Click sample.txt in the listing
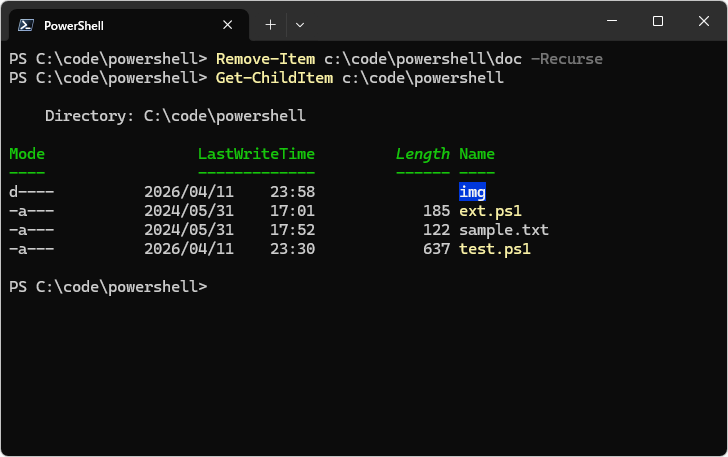728x457 pixels. [x=503, y=230]
